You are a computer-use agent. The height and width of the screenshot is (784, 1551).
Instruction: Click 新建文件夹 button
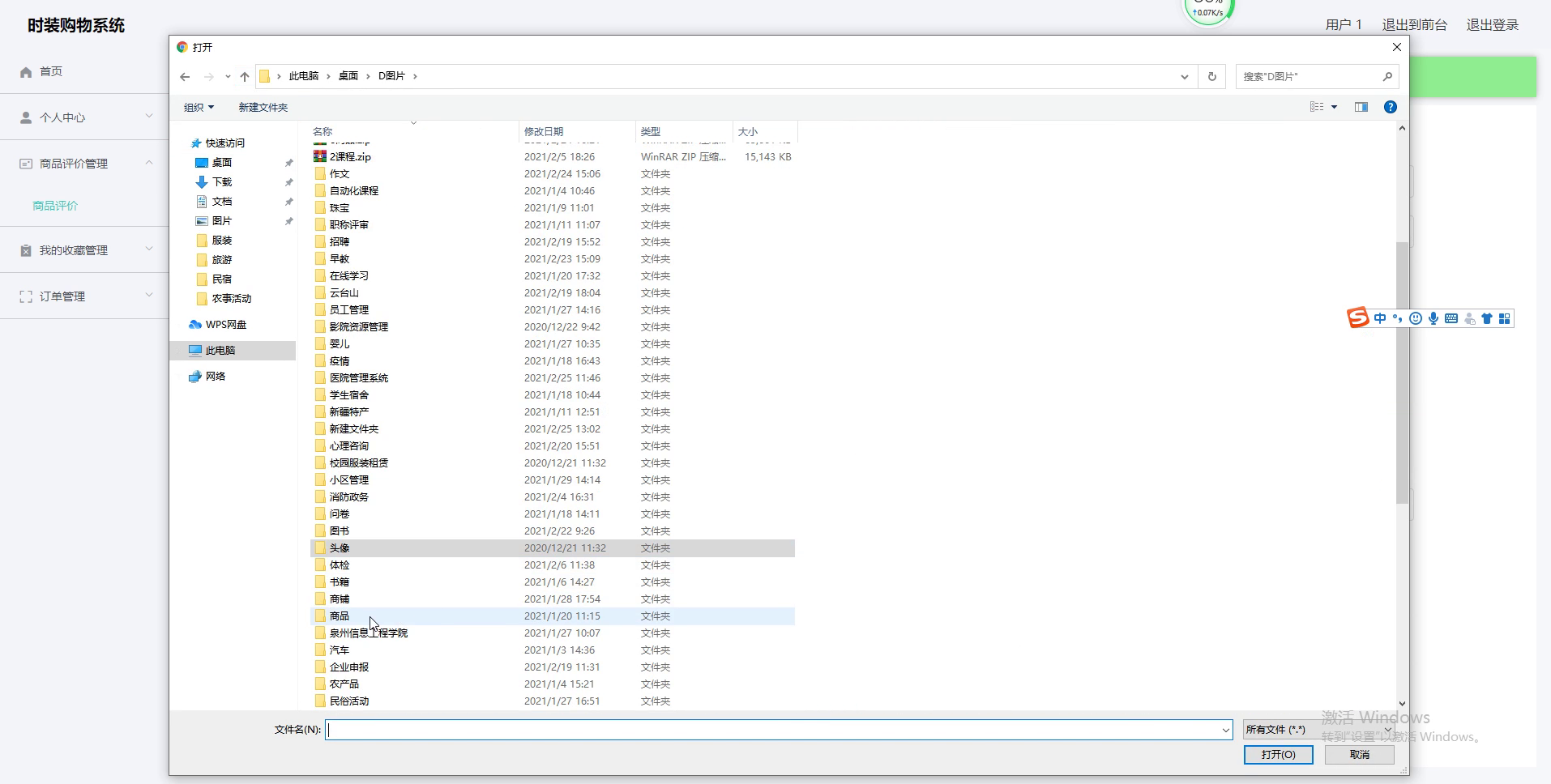(x=263, y=107)
